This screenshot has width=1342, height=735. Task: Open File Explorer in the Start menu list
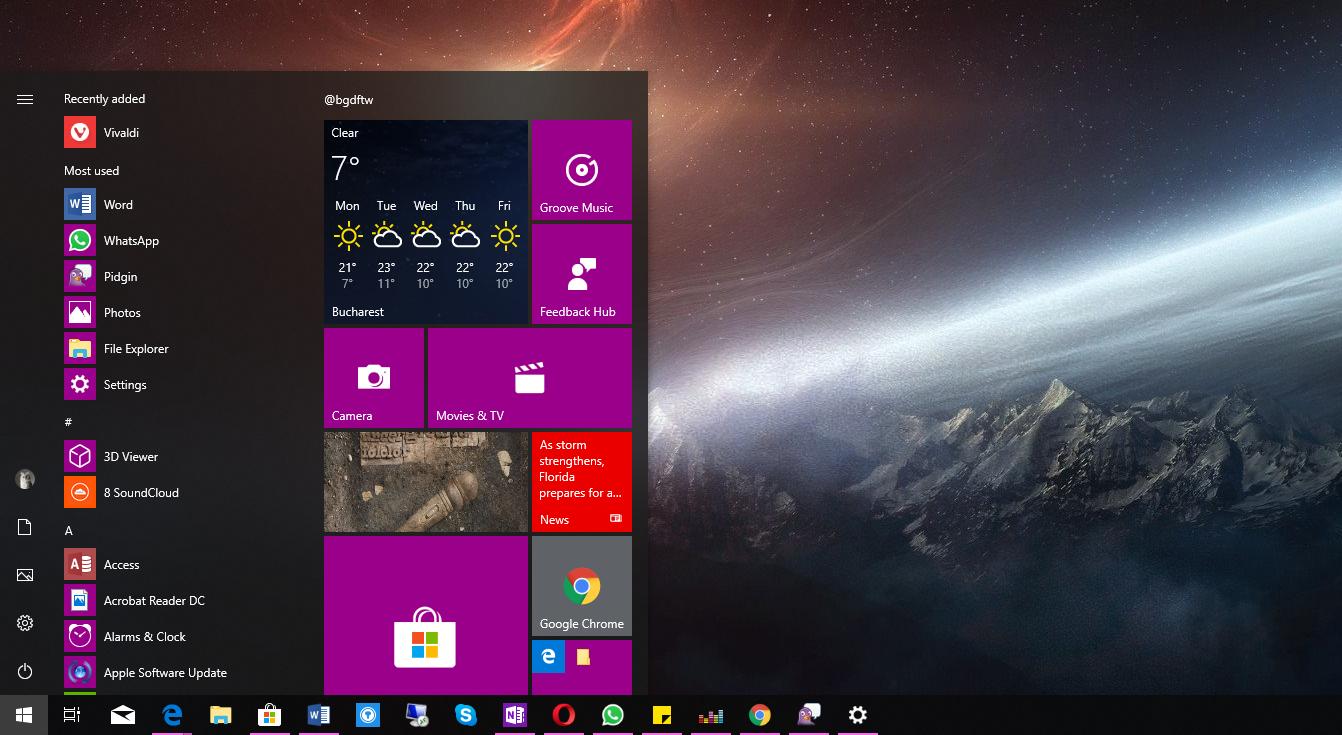pos(180,349)
